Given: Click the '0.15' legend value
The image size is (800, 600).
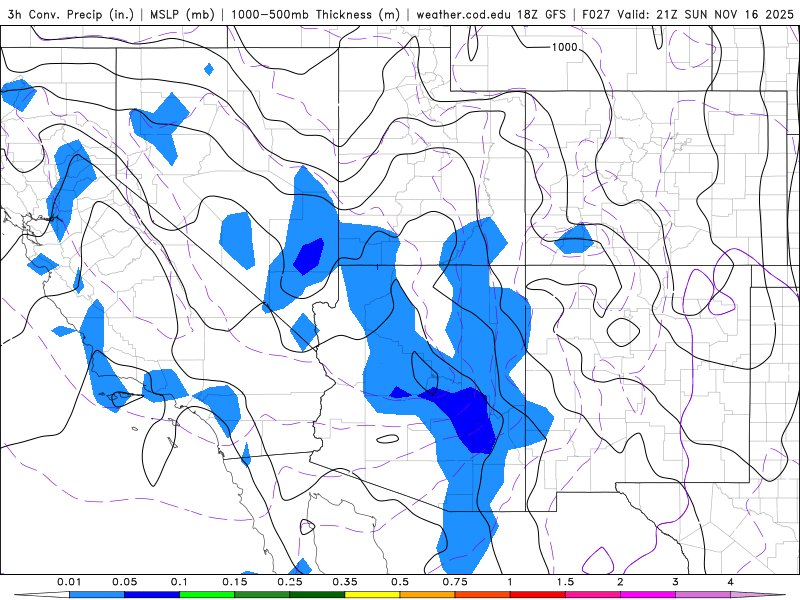Looking at the screenshot, I should (x=235, y=582).
